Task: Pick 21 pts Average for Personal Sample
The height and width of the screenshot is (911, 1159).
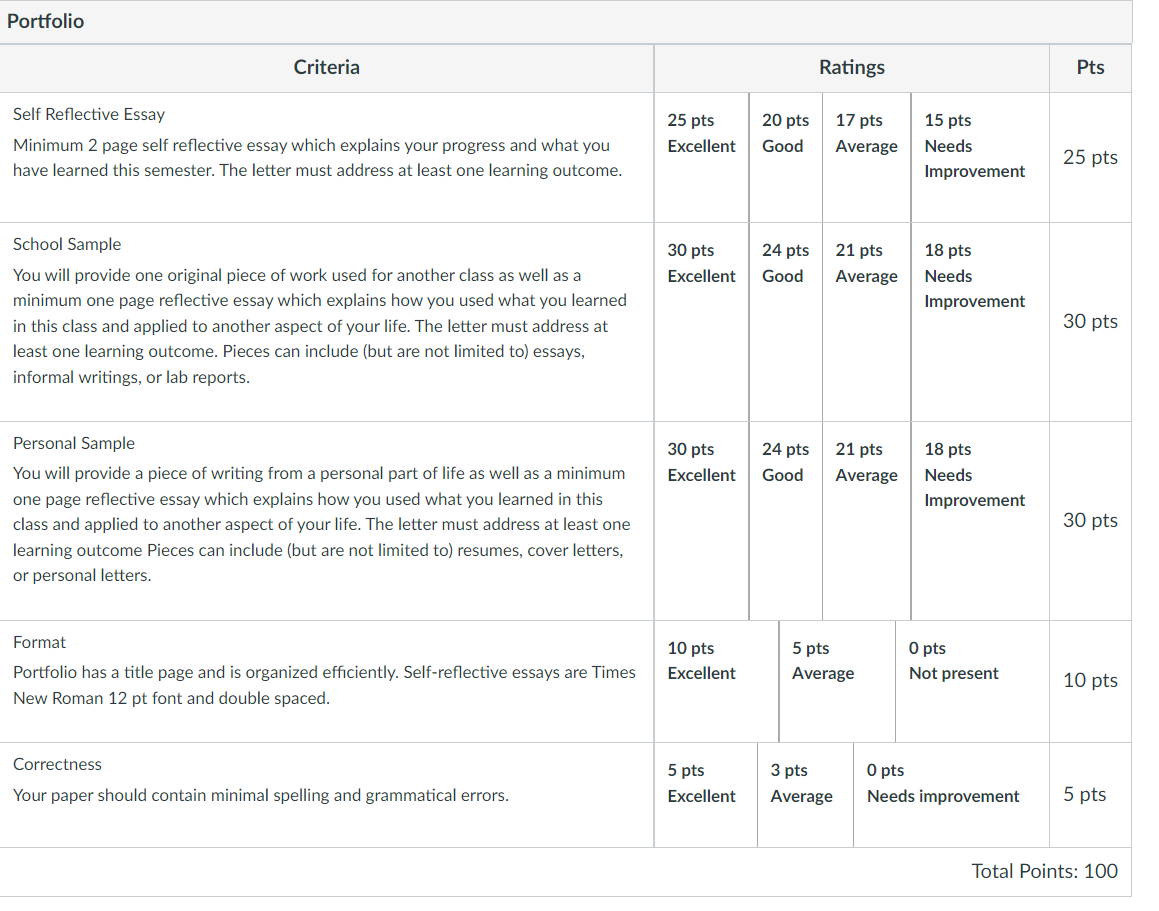Action: pos(866,521)
